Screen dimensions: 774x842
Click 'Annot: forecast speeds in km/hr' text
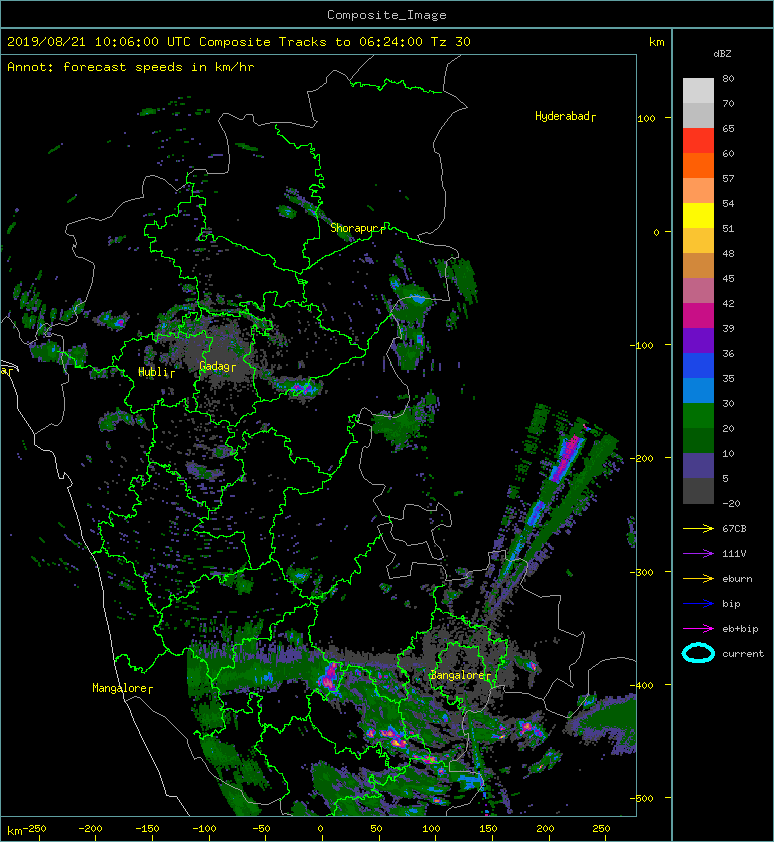click(x=131, y=67)
